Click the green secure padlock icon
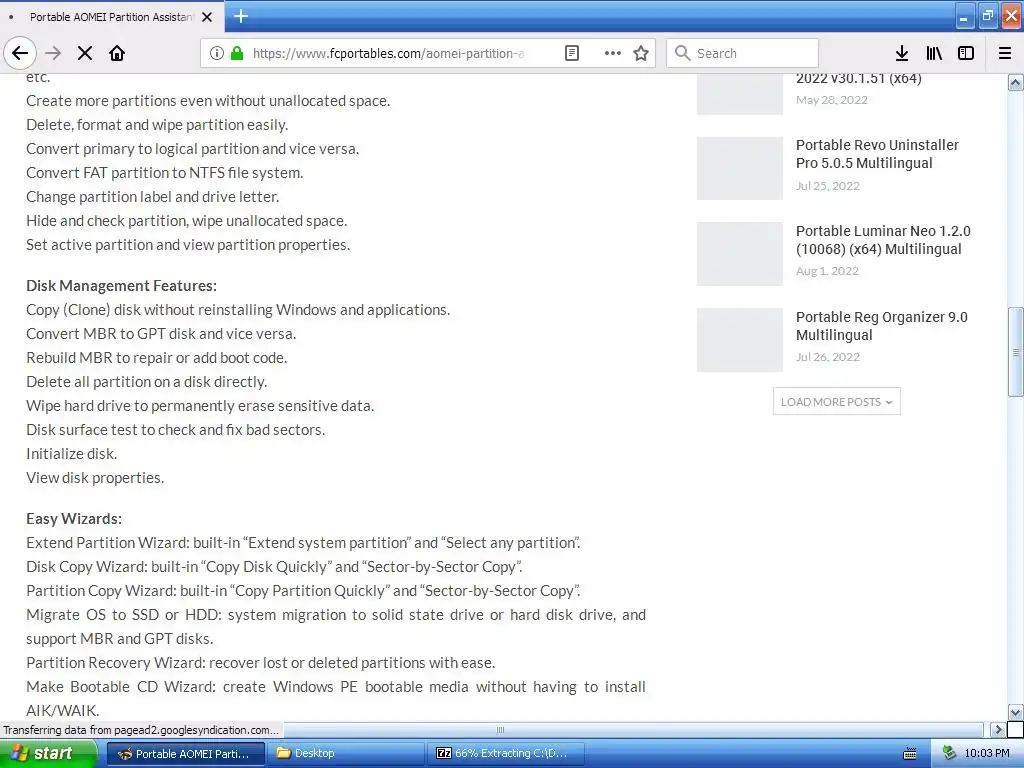Viewport: 1024px width, 768px height. click(237, 53)
